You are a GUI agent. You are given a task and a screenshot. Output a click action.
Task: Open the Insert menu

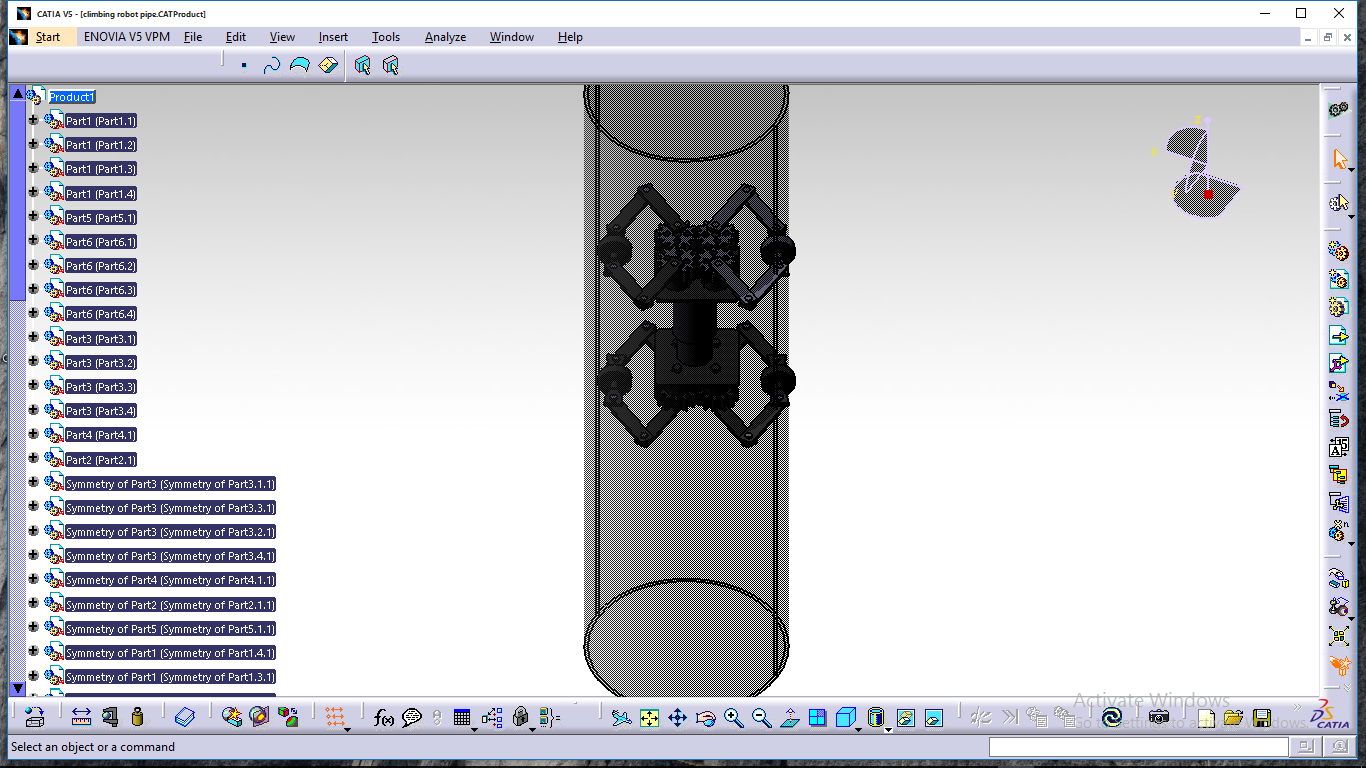(x=333, y=37)
